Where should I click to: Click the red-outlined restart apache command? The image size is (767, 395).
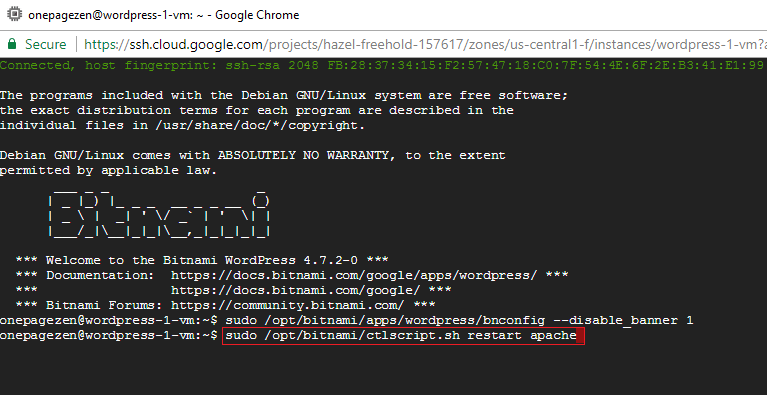click(403, 336)
